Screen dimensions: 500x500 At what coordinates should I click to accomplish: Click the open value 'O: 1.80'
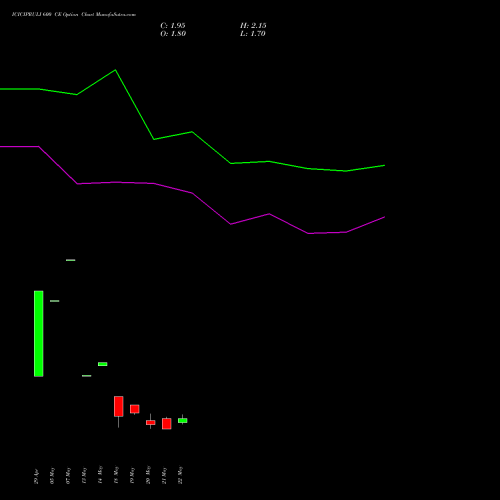tap(173, 34)
